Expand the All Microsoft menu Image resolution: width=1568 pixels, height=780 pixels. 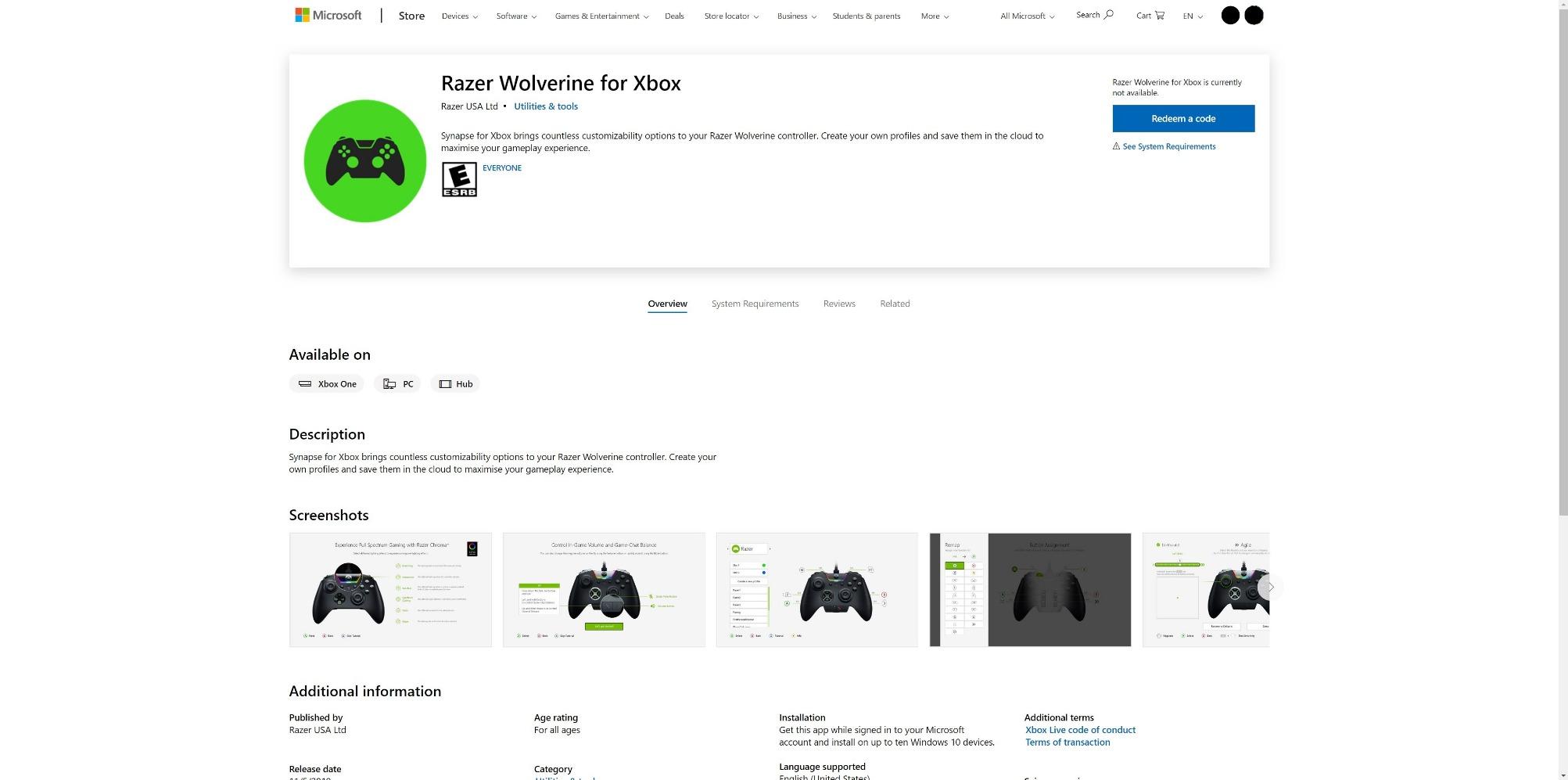(1027, 16)
